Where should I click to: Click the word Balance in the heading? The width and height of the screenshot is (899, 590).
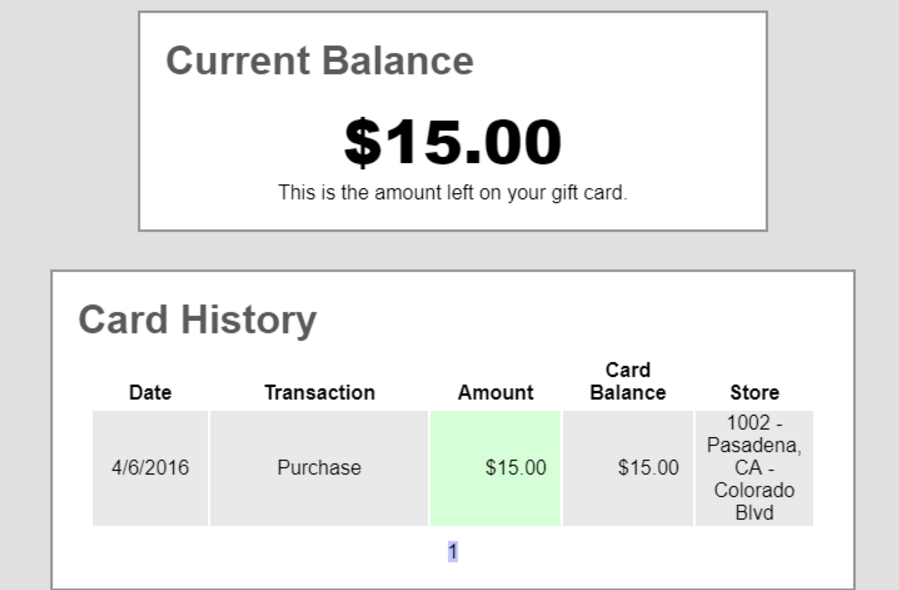coord(398,61)
